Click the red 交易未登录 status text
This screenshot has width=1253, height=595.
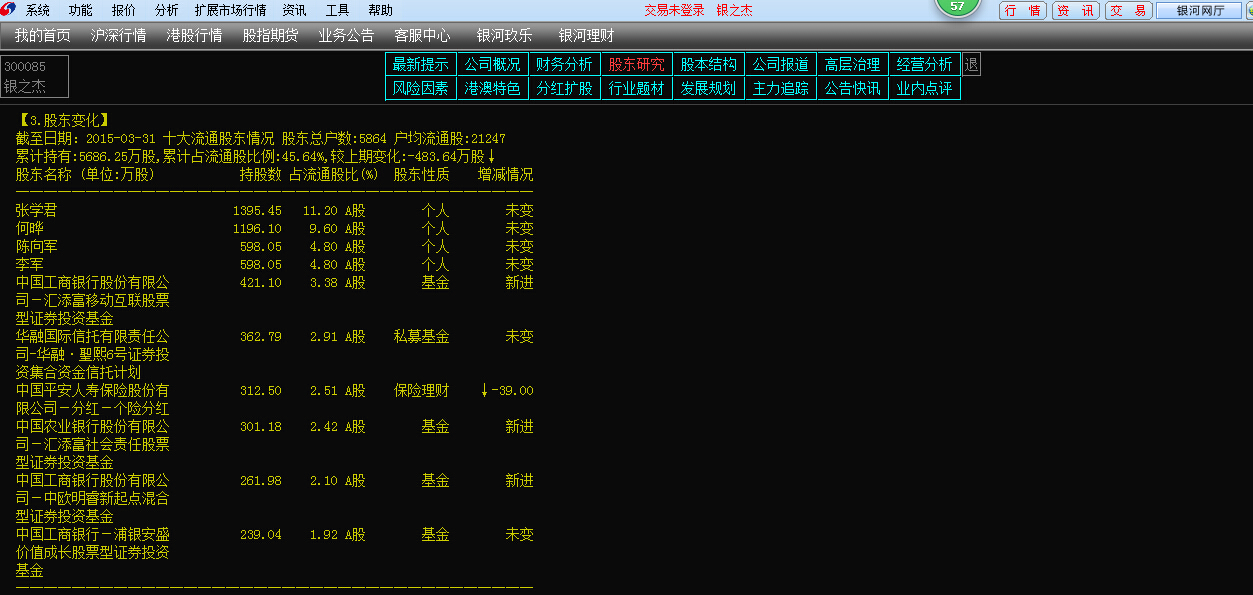[674, 10]
